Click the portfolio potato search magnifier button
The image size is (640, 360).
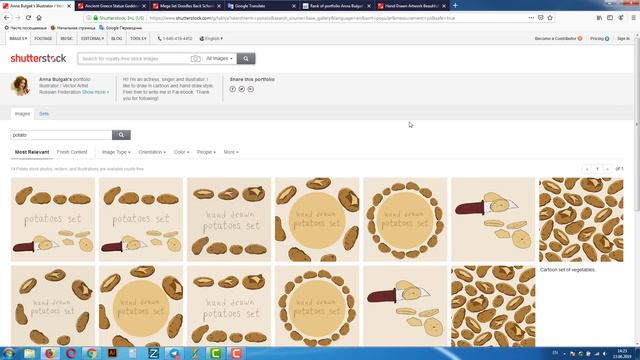pyautogui.click(x=121, y=135)
